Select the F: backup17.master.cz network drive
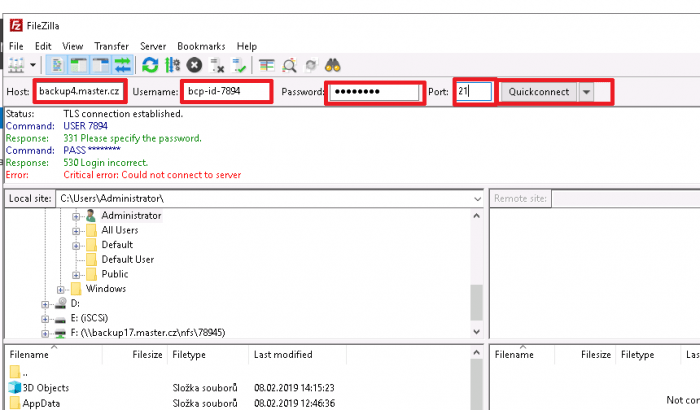Viewport: 700px width, 410px height. pyautogui.click(x=148, y=333)
